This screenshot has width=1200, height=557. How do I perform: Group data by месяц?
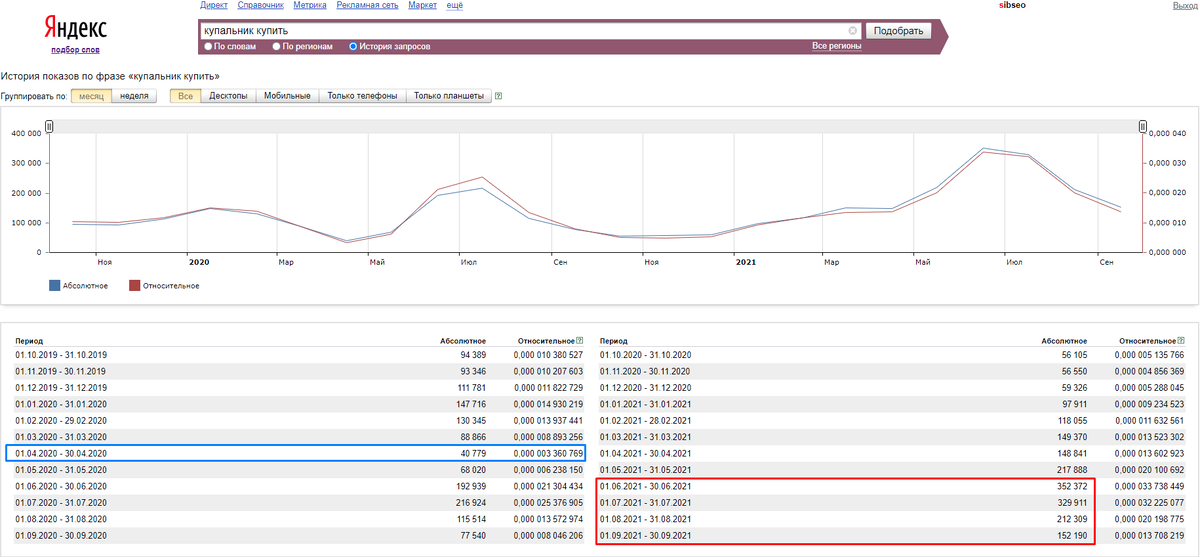point(90,96)
